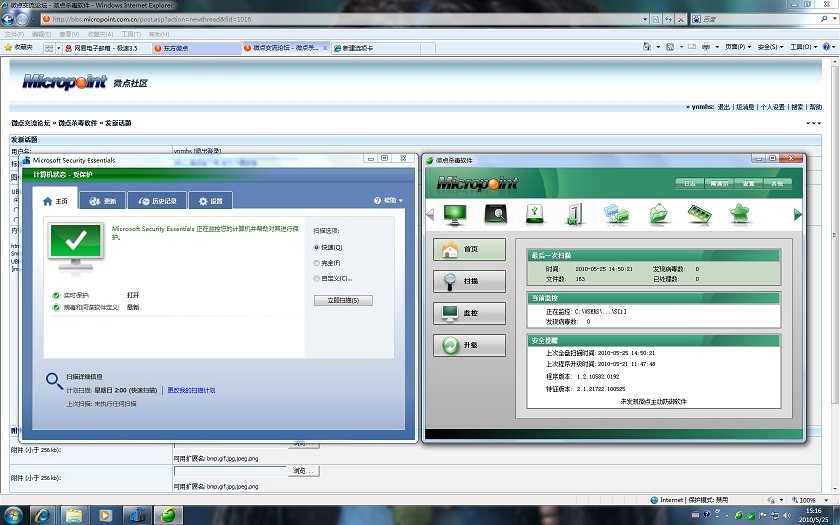Open the address bar history dropdown
The width and height of the screenshot is (840, 525).
645,19
